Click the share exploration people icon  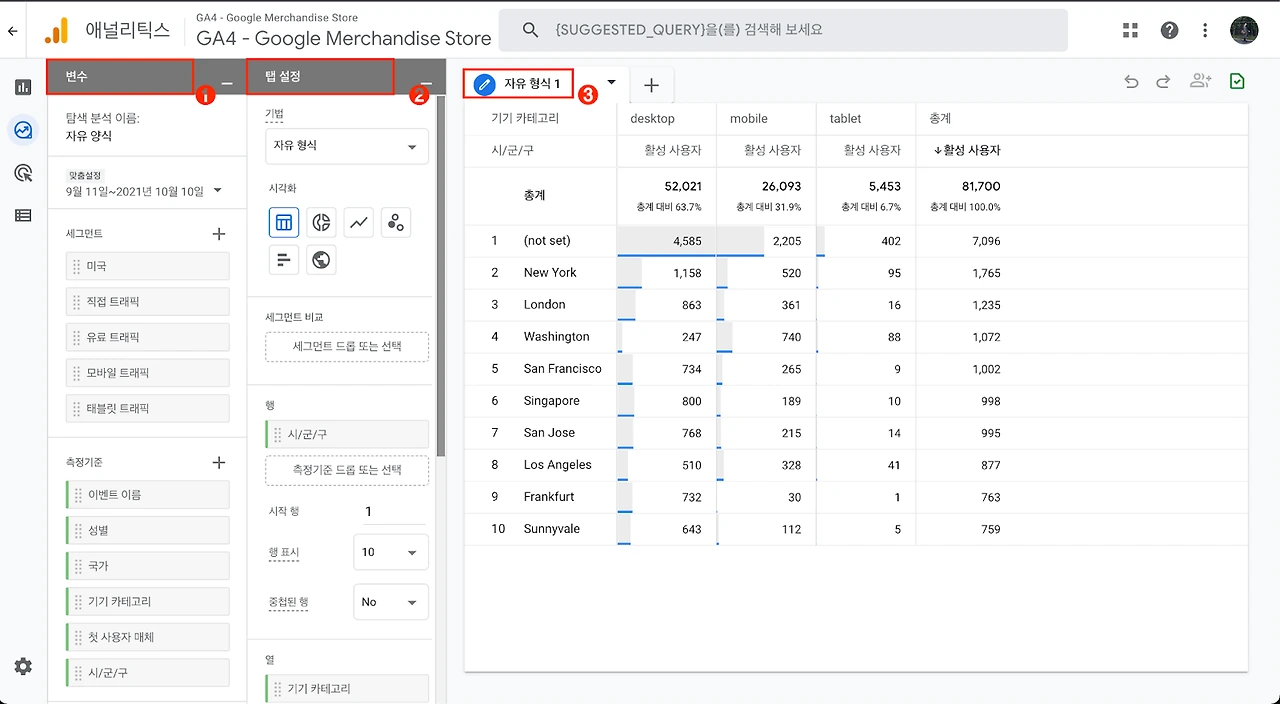(x=1200, y=82)
